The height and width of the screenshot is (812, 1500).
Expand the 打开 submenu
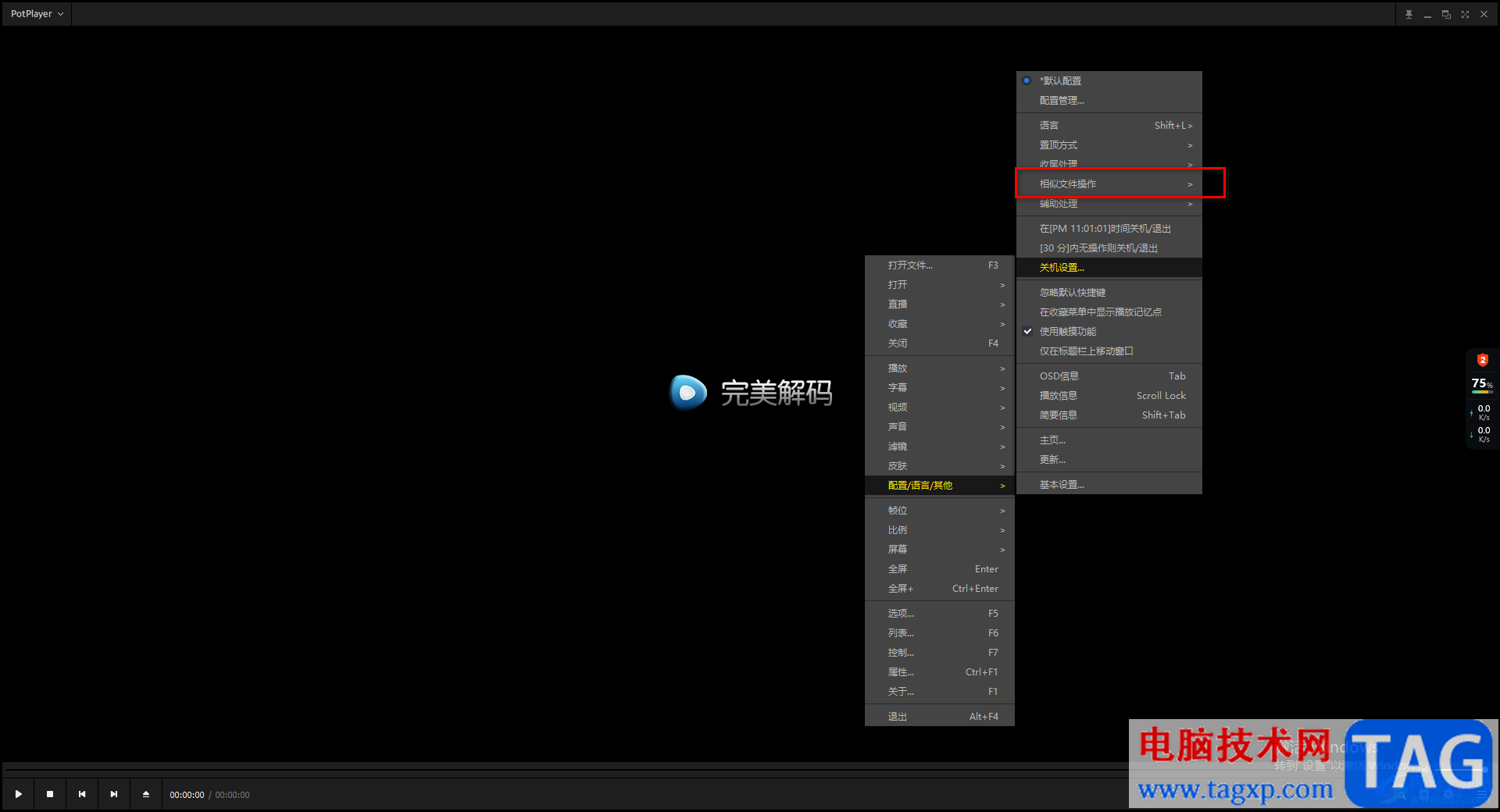click(940, 285)
